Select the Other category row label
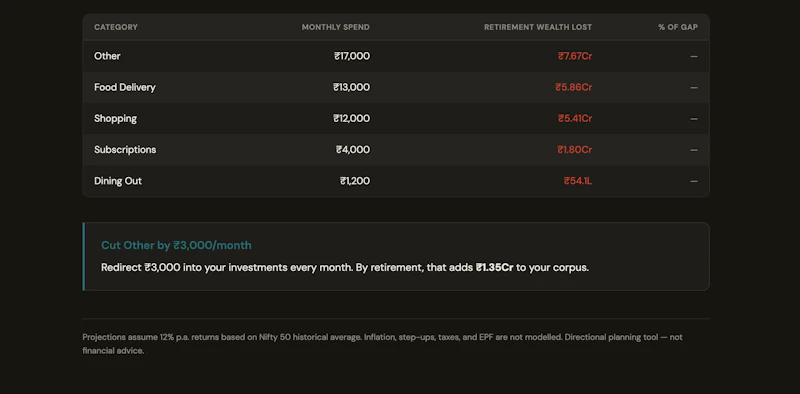The width and height of the screenshot is (800, 394). tap(107, 56)
